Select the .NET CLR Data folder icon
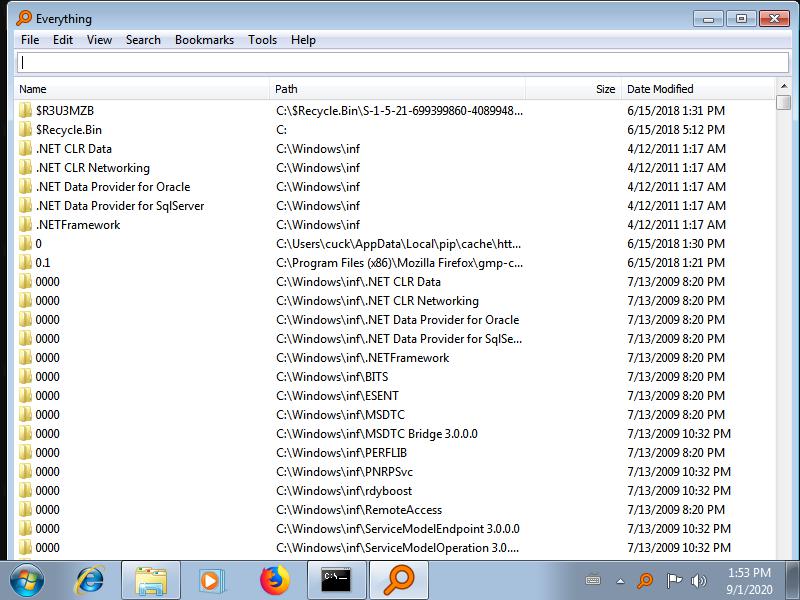800x600 pixels. click(25, 148)
